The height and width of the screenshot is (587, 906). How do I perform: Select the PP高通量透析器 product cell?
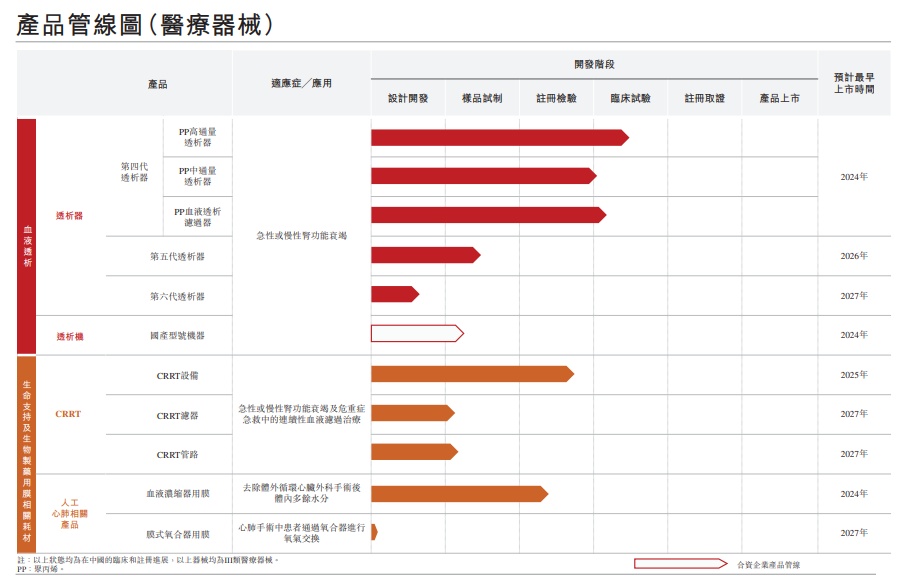click(198, 138)
